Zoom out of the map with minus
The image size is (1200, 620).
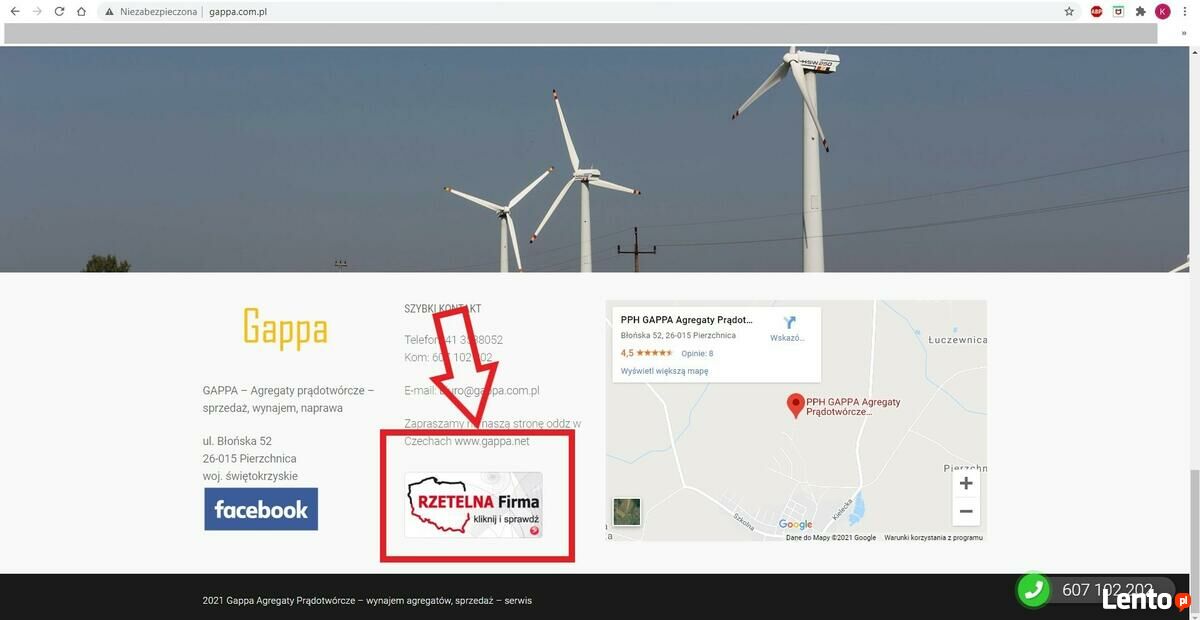[965, 511]
